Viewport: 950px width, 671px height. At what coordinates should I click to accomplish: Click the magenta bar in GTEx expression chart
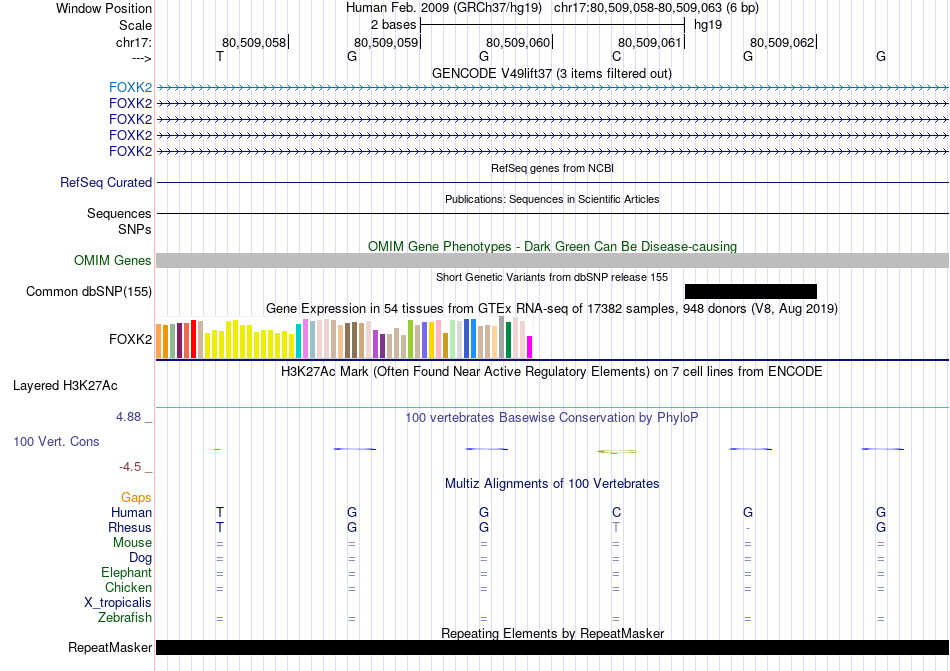[530, 346]
